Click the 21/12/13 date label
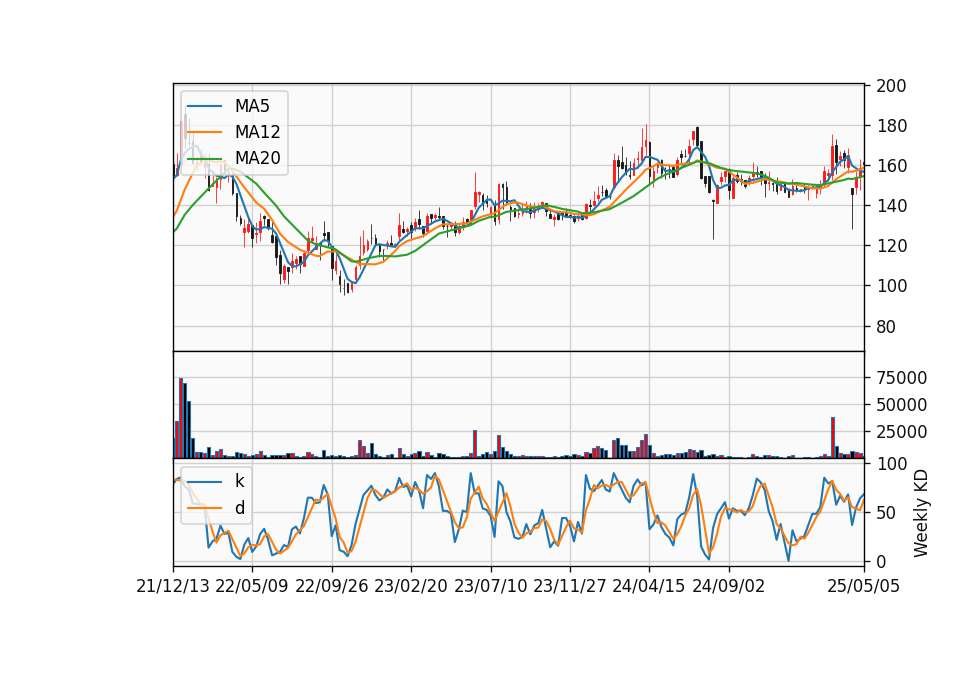Screen dimensions: 960x690 (x=173, y=586)
